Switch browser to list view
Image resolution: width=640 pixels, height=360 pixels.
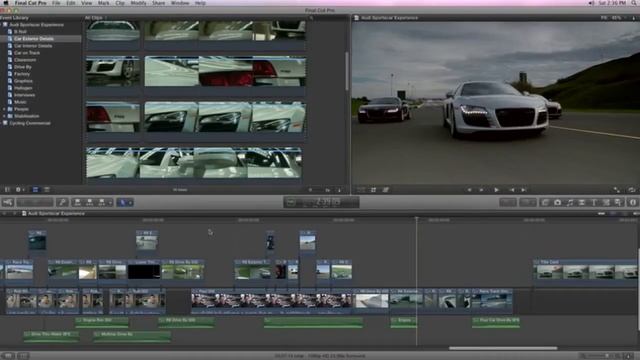click(x=47, y=189)
